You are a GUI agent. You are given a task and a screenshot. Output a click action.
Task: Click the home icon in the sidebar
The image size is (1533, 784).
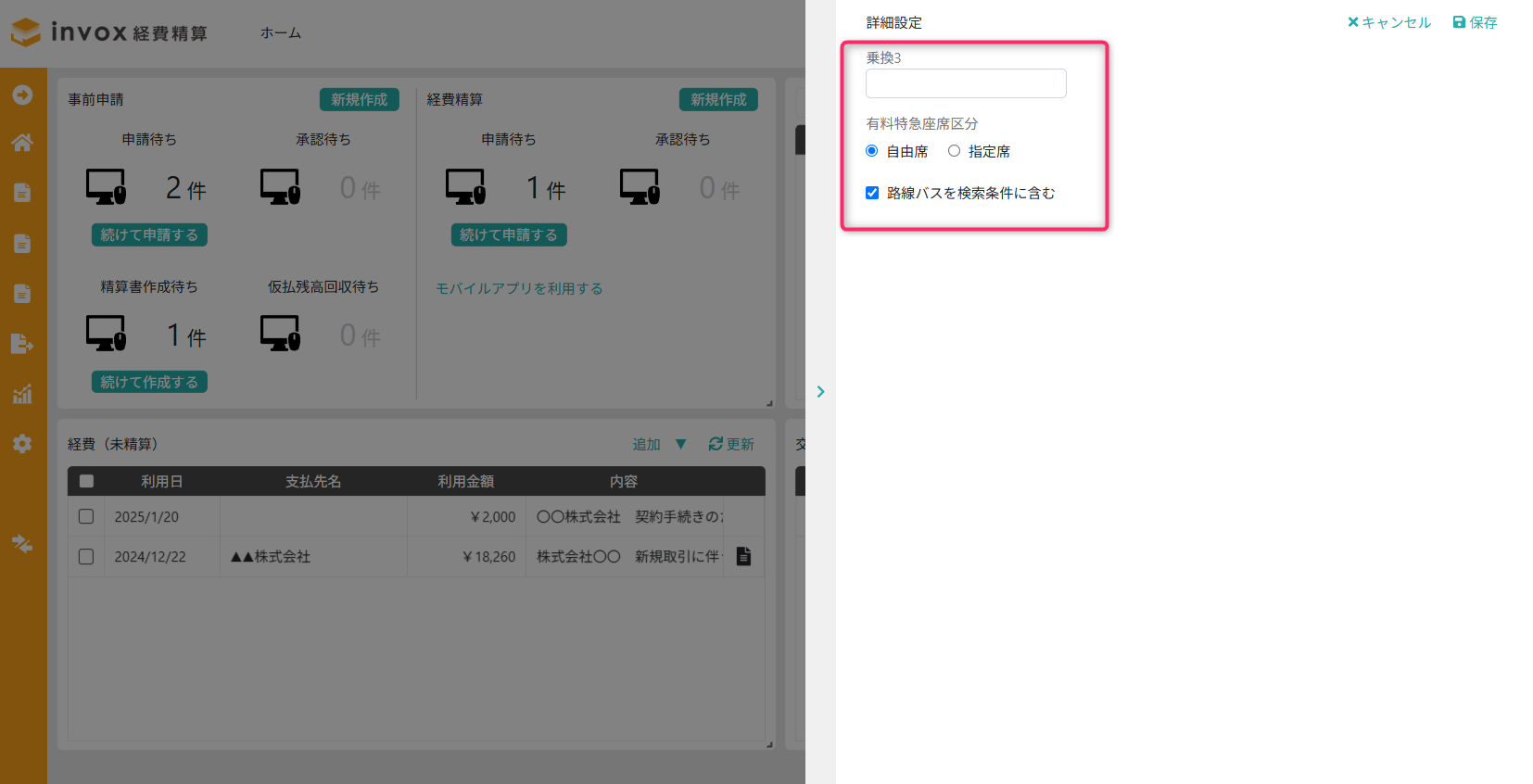pos(22,143)
